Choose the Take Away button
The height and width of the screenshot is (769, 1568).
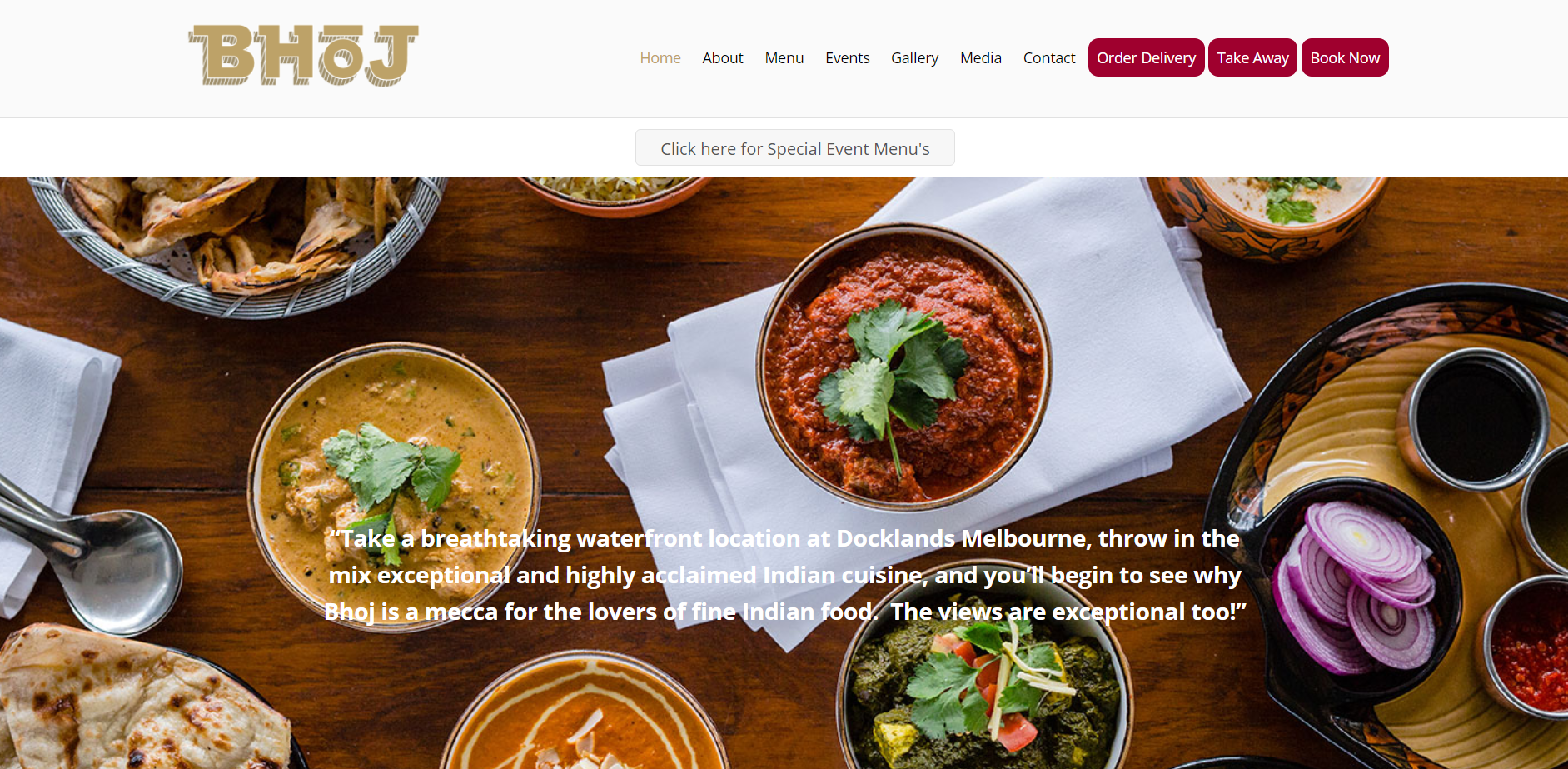coord(1253,57)
